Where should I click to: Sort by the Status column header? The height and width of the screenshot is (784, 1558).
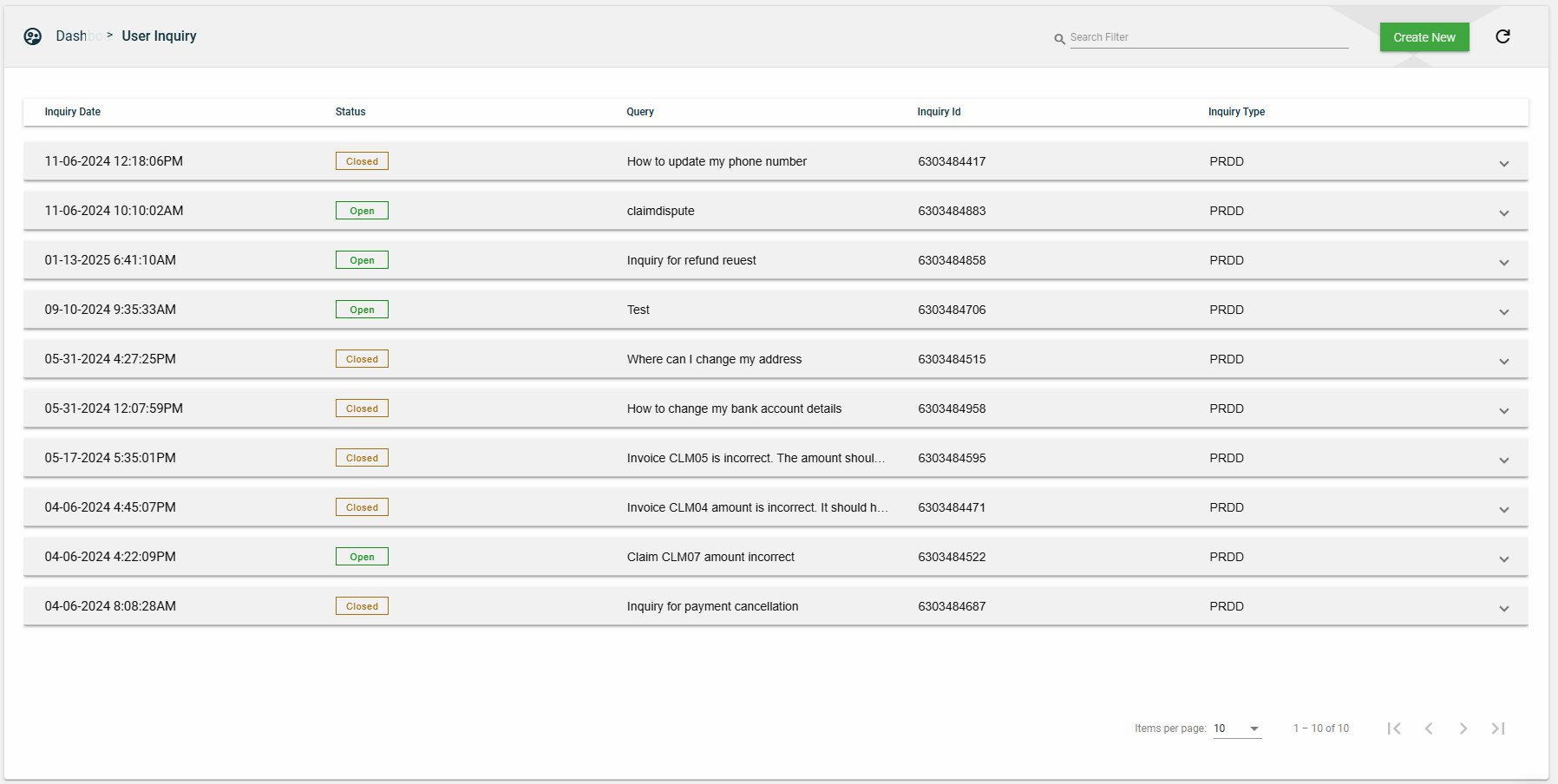pos(350,112)
